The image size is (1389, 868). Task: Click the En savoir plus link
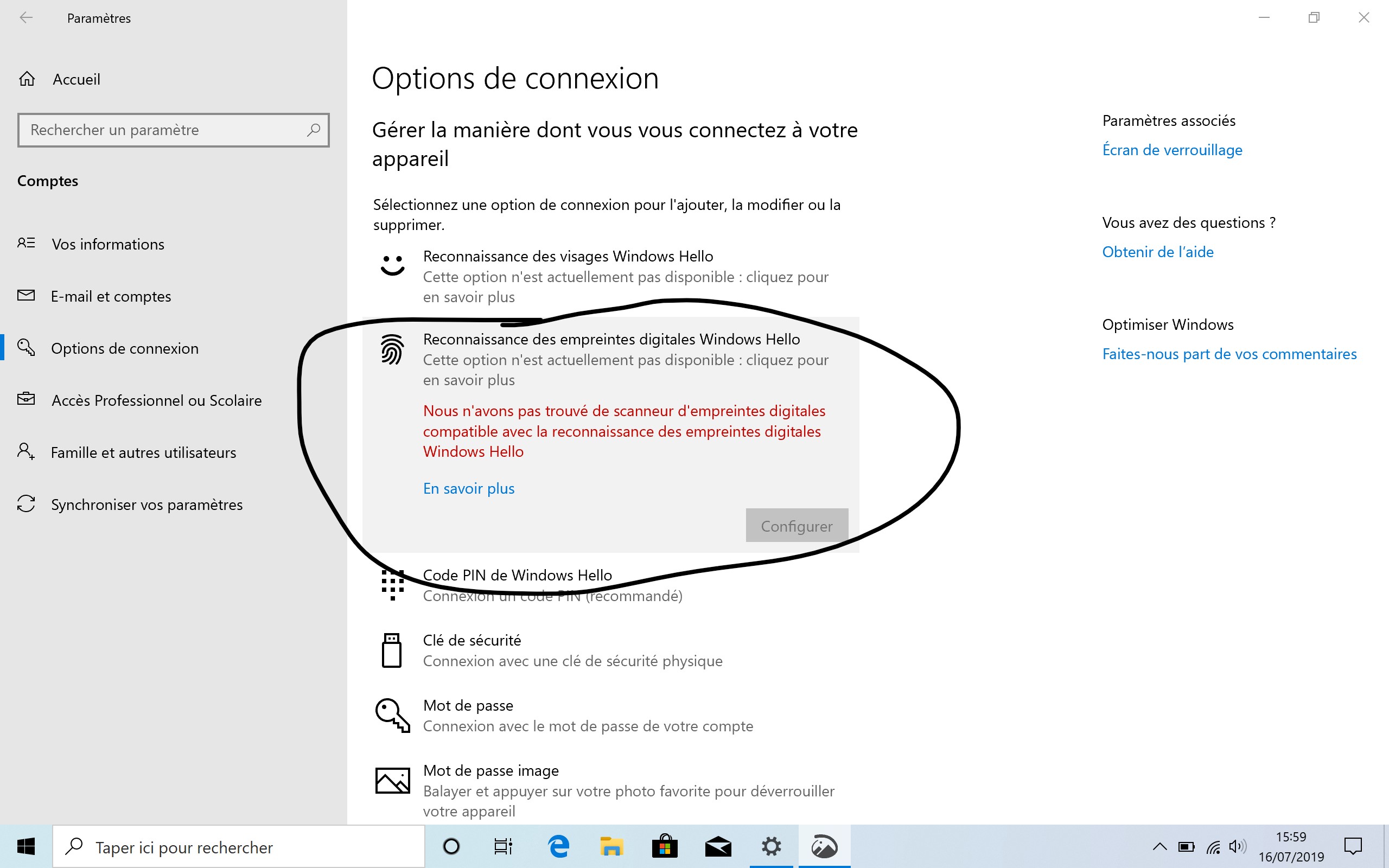(x=468, y=489)
